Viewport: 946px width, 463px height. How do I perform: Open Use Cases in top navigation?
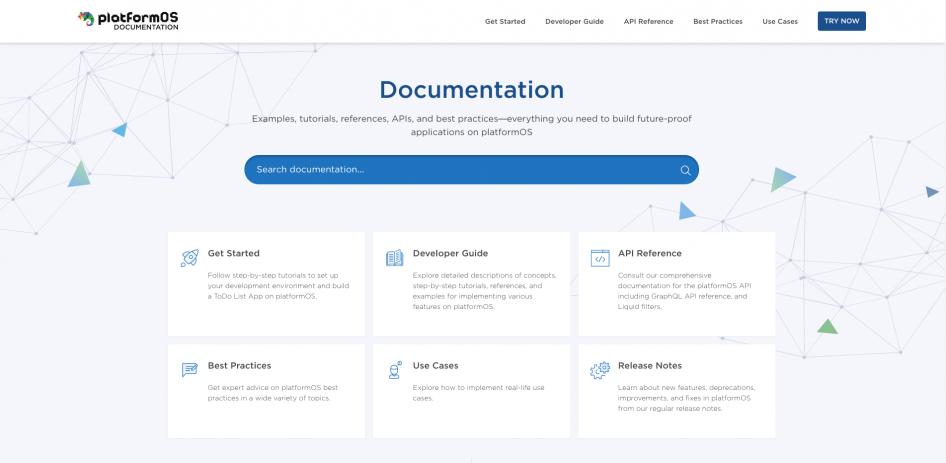pyautogui.click(x=780, y=21)
